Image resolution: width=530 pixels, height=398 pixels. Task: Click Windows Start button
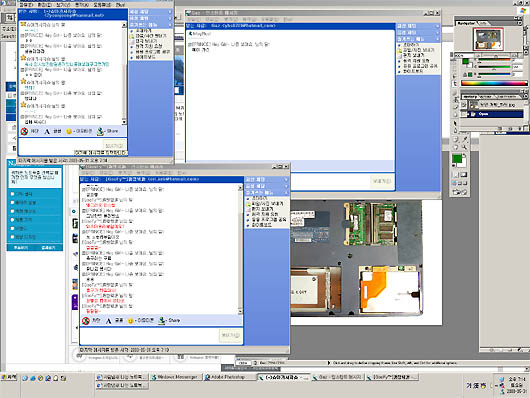9,377
